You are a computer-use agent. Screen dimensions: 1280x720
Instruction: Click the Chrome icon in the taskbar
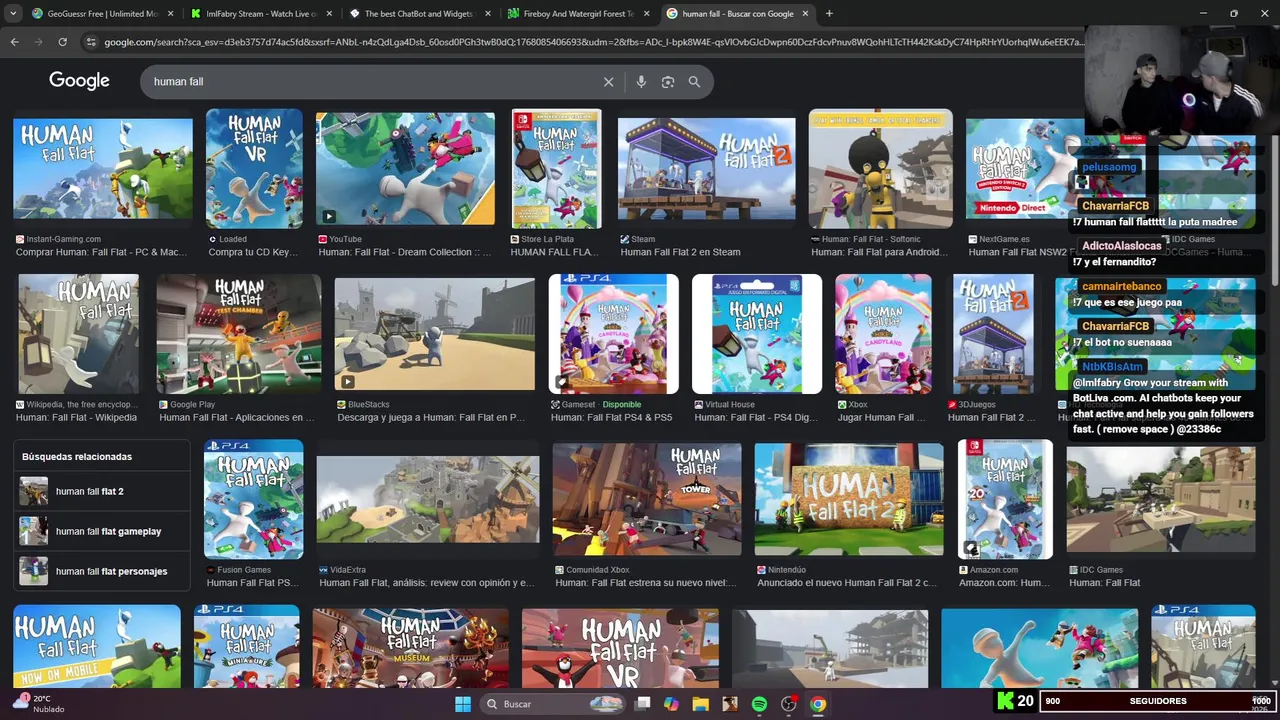[x=818, y=704]
